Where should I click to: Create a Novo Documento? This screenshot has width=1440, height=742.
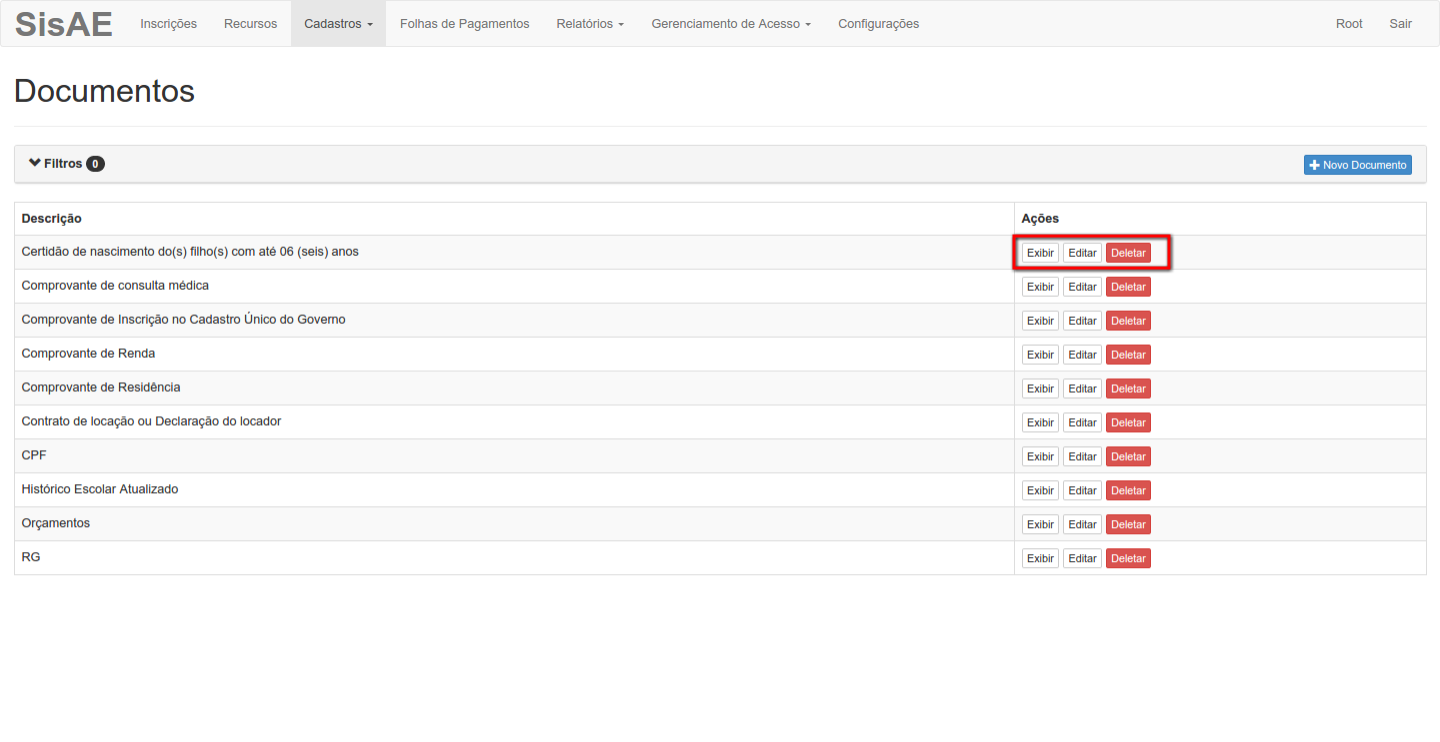[x=1357, y=165]
